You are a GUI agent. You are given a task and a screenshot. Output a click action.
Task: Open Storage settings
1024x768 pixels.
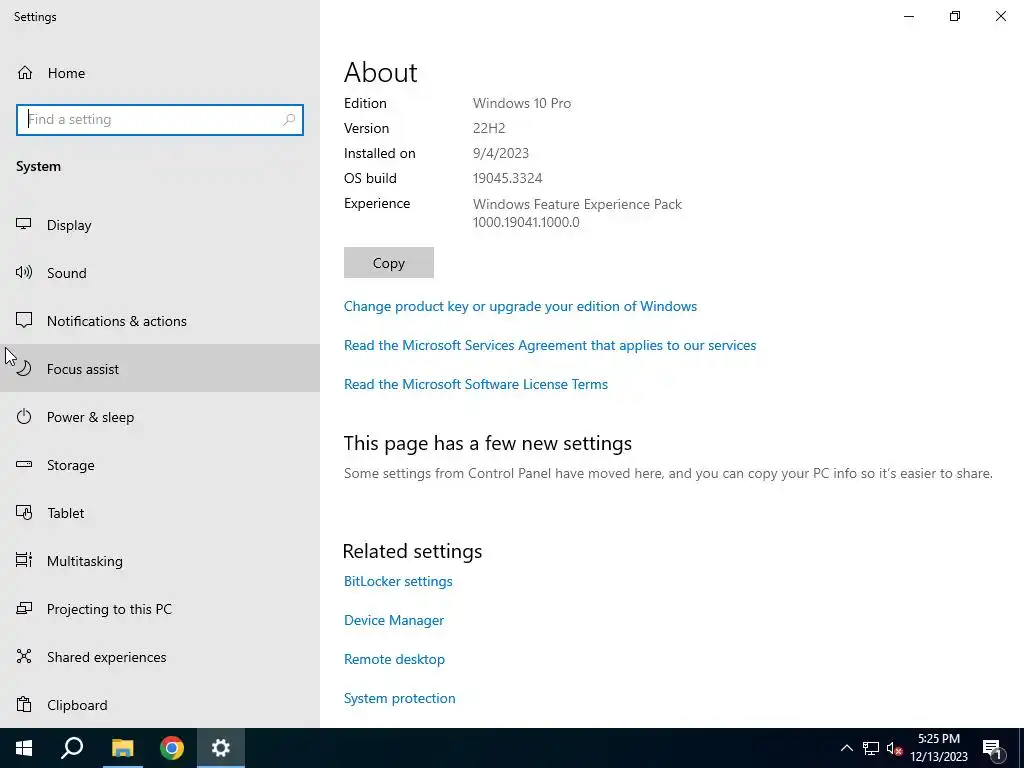(160, 465)
